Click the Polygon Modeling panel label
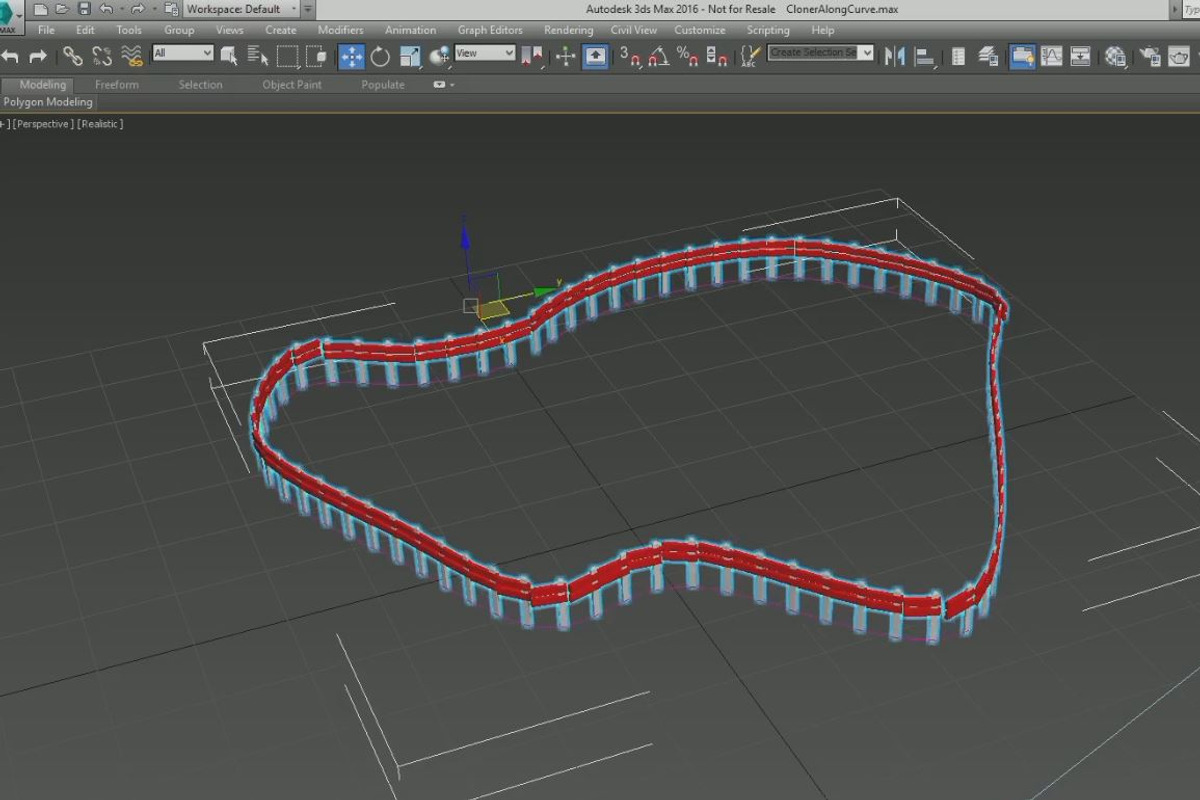The width and height of the screenshot is (1200, 800). [x=48, y=102]
